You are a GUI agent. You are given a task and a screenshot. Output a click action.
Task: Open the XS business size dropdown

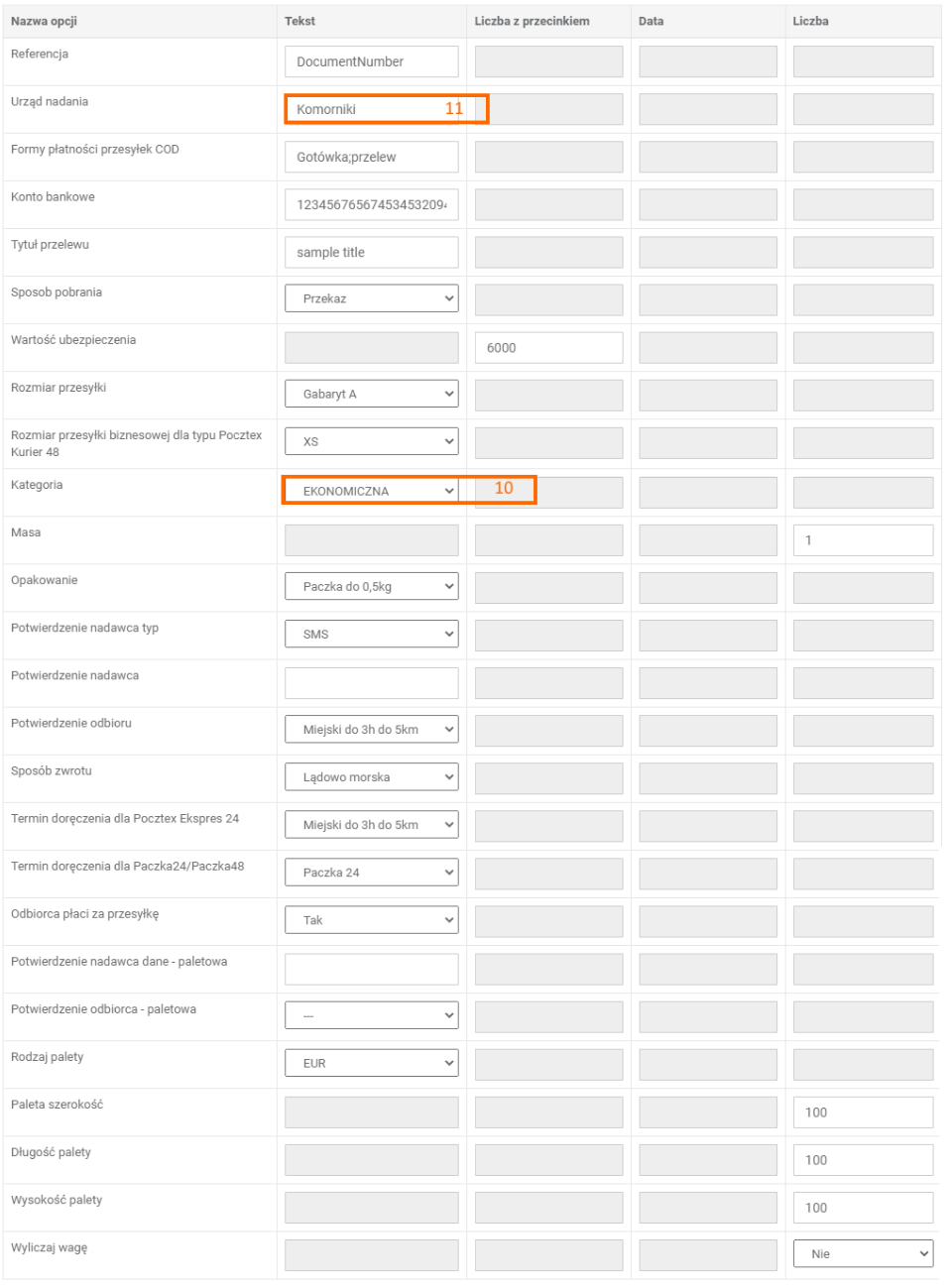371,441
